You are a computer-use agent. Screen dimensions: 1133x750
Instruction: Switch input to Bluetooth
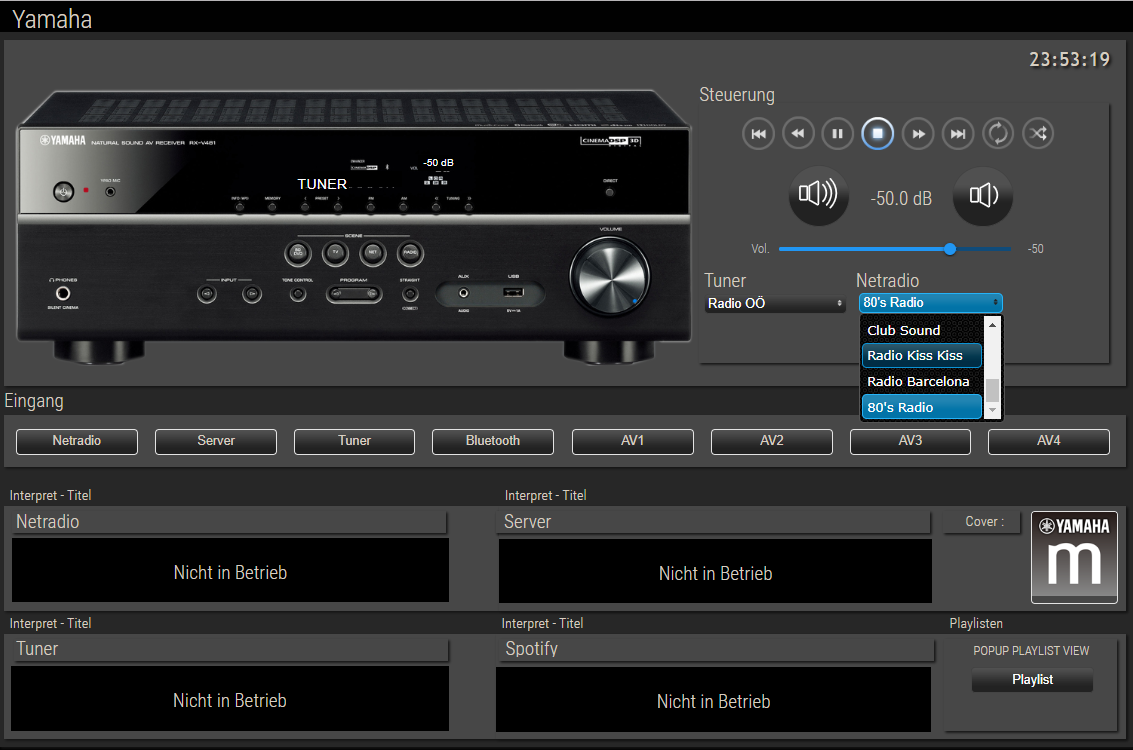tap(493, 441)
